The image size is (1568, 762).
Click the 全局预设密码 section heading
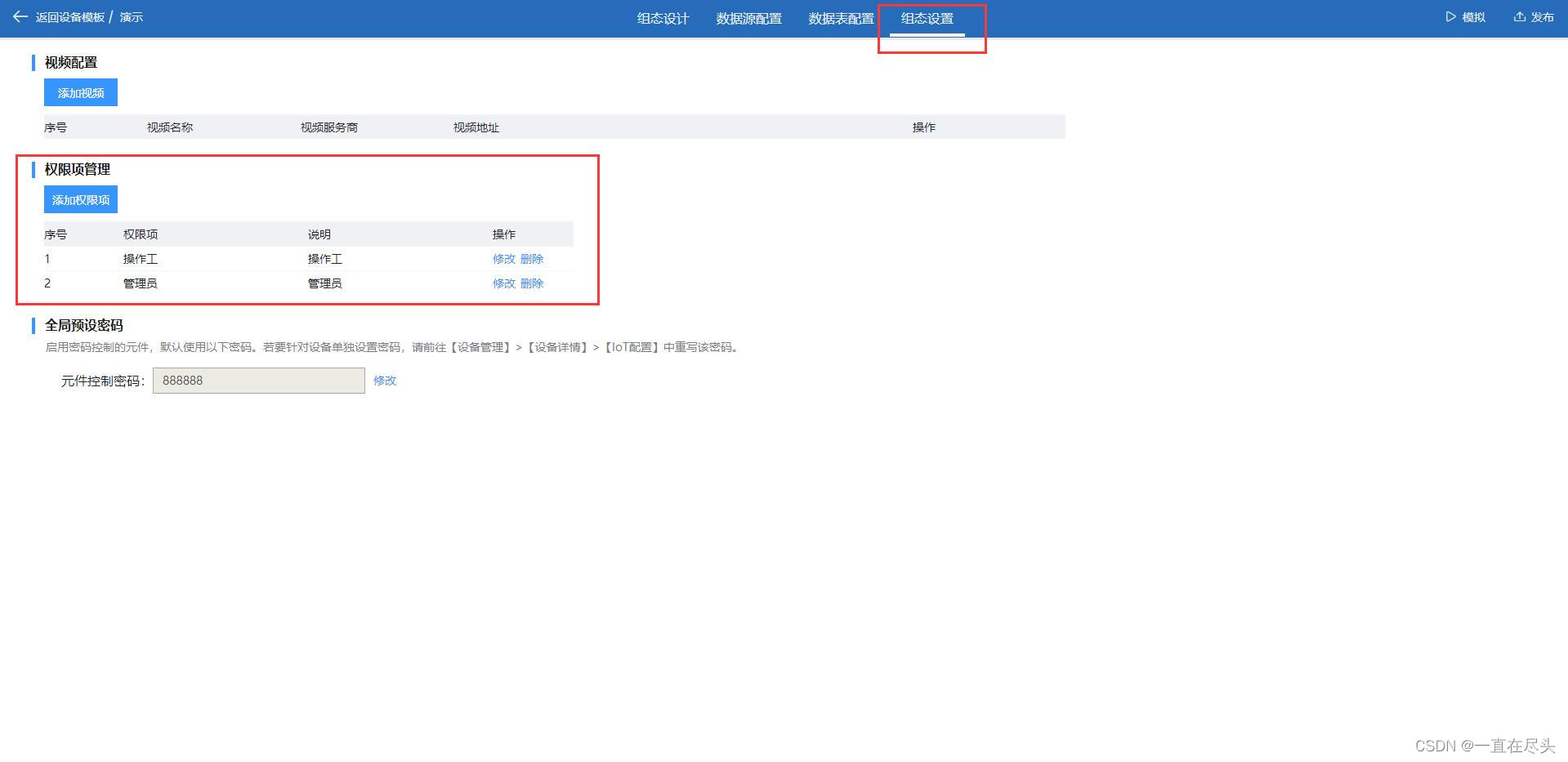point(84,325)
